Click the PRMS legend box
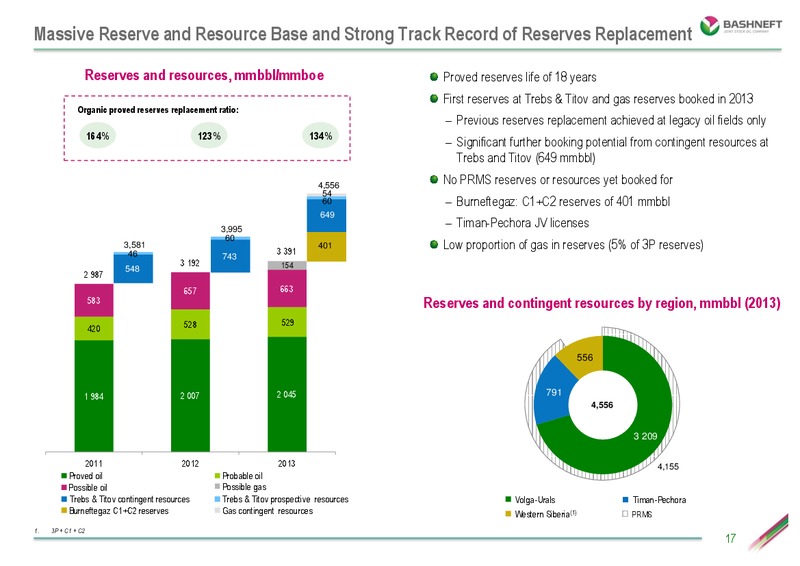The width and height of the screenshot is (800, 566). pos(625,514)
